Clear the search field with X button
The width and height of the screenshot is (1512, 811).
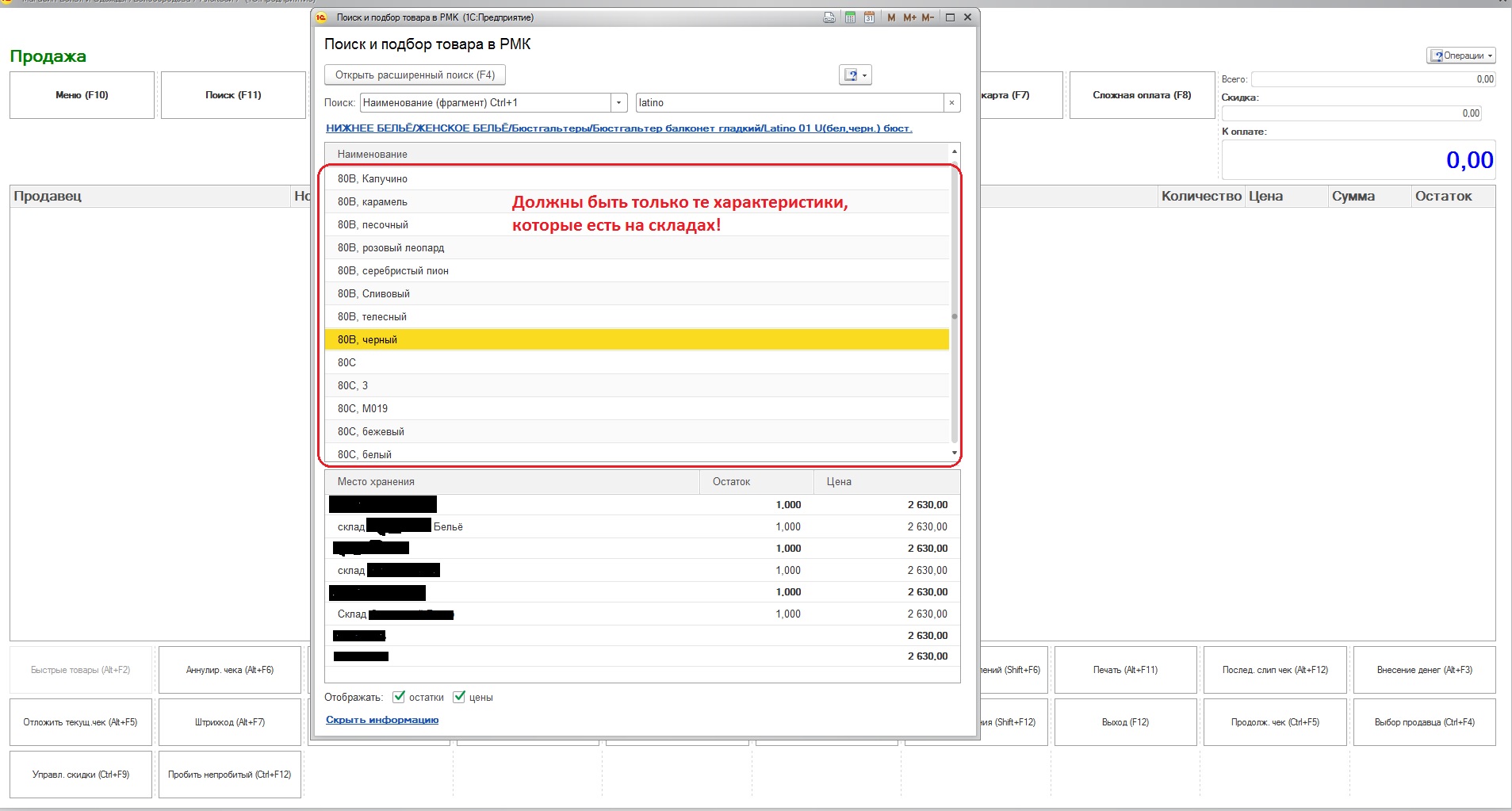[x=952, y=103]
